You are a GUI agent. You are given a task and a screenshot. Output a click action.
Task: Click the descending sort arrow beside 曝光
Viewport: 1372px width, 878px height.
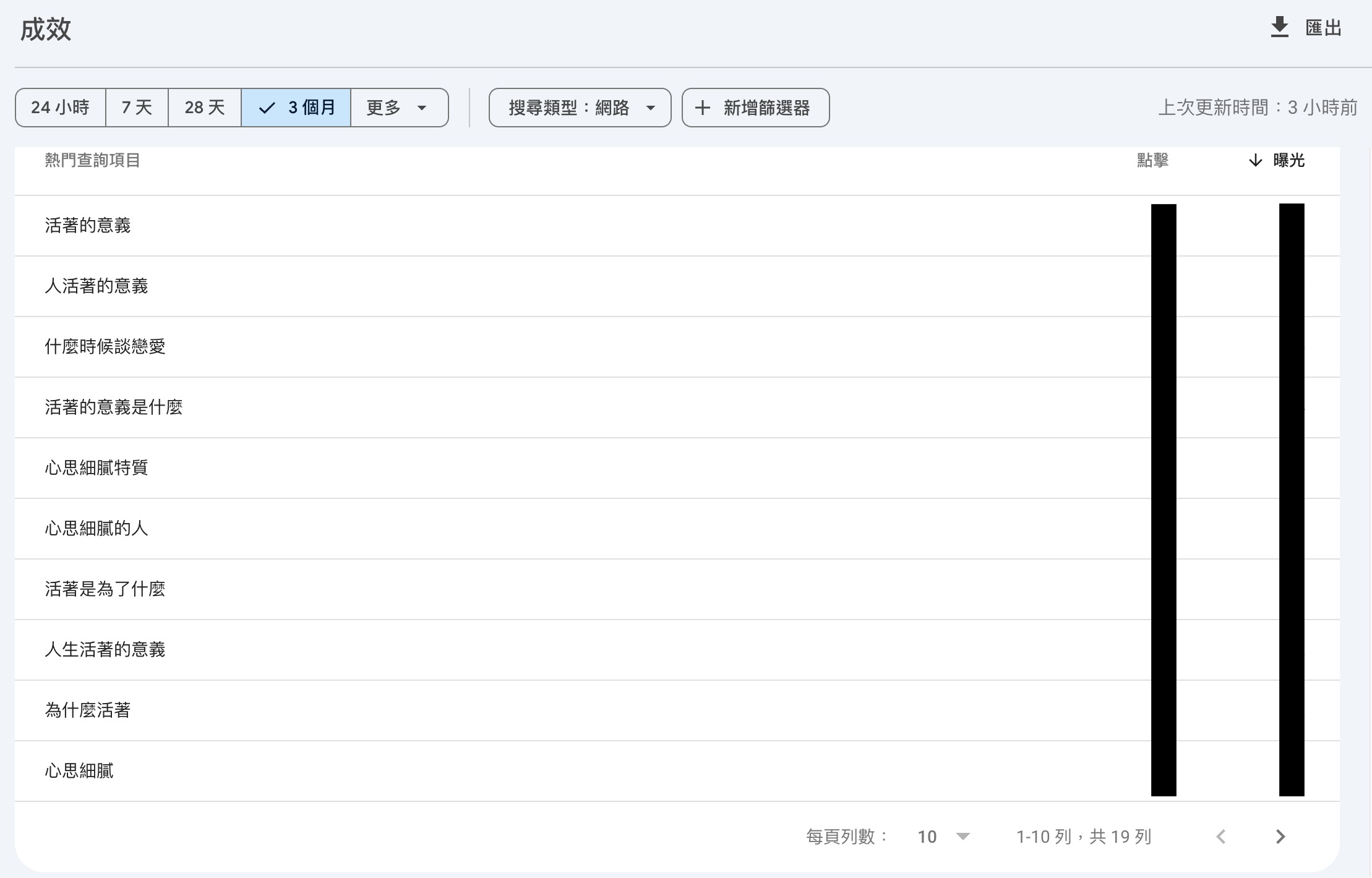[x=1254, y=161]
